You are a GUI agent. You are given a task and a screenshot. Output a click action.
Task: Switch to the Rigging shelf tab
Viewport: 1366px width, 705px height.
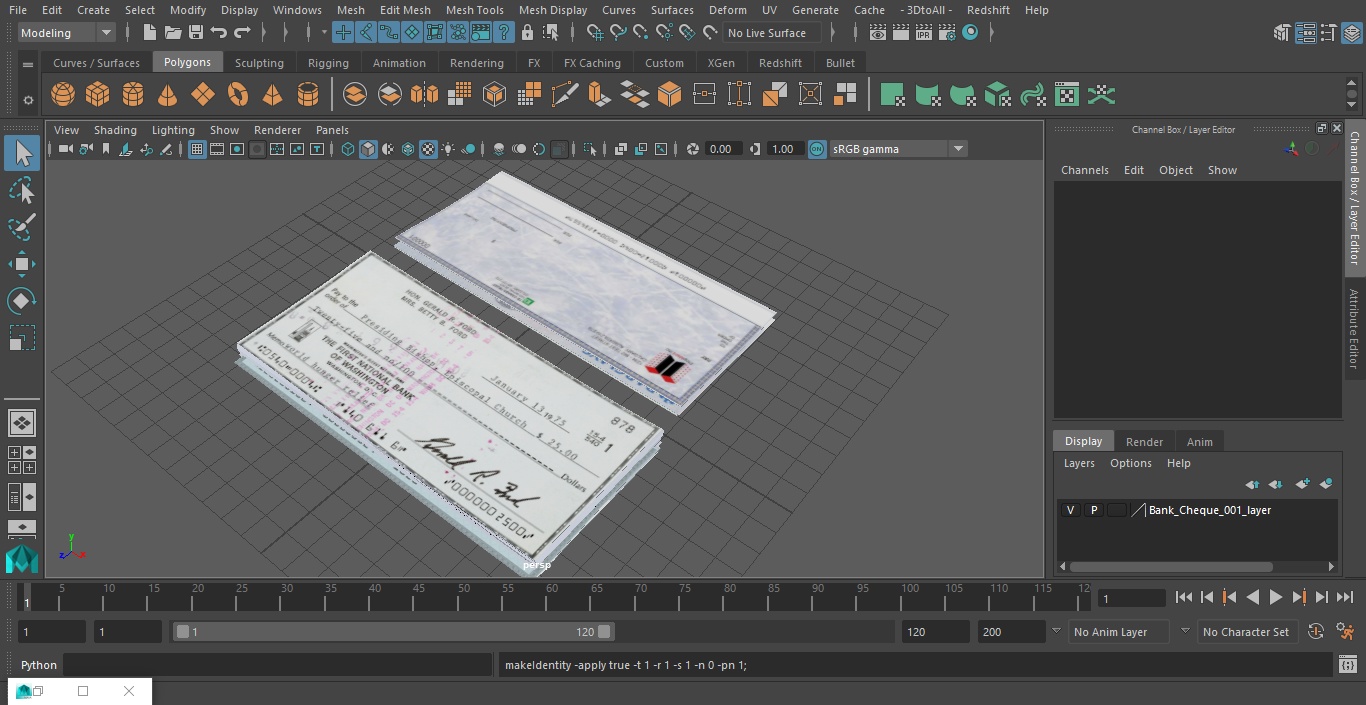tap(328, 63)
